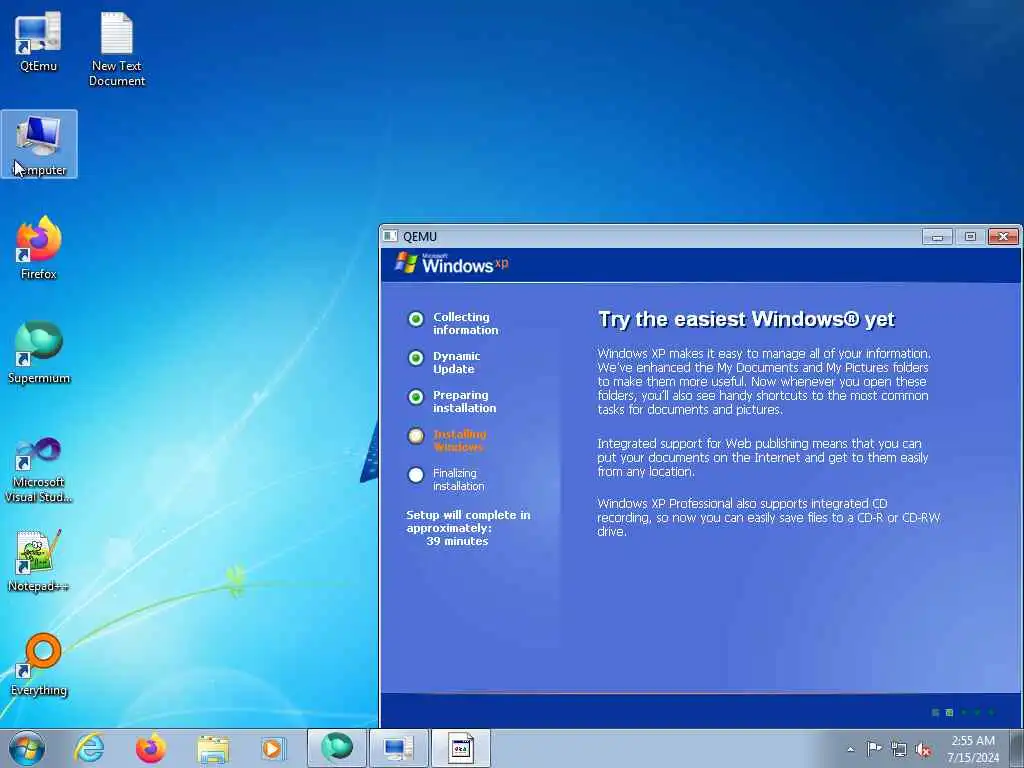Click the 'Try the easiest Windows® yet' heading
Viewport: 1024px width, 768px height.
point(746,319)
